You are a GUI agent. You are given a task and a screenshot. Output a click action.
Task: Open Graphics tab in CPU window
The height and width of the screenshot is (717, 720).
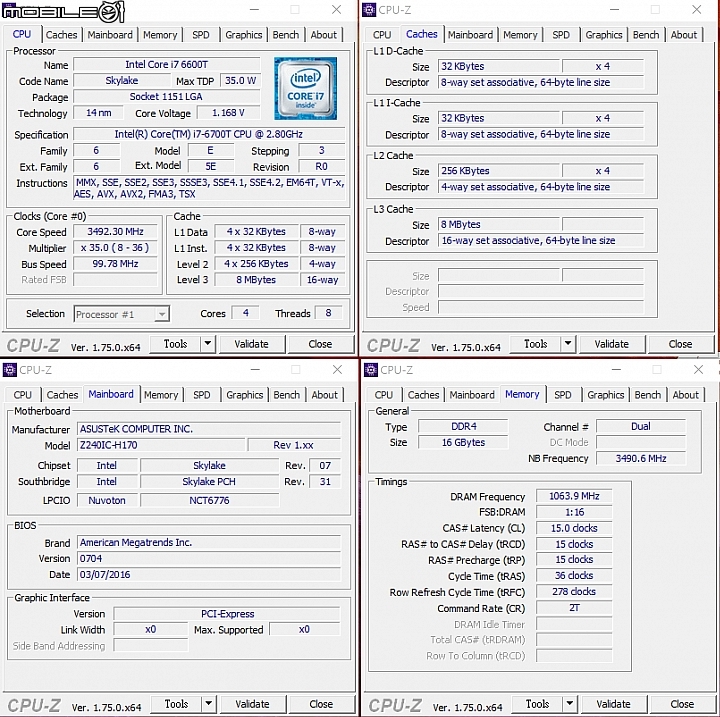[243, 35]
